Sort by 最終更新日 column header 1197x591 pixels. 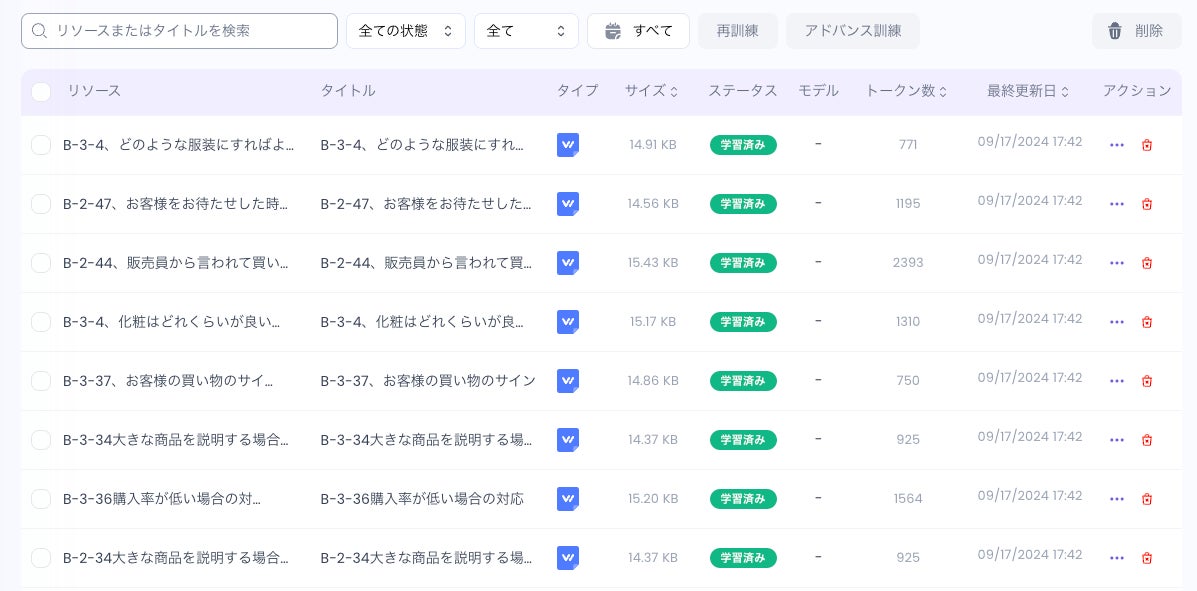(x=1027, y=91)
